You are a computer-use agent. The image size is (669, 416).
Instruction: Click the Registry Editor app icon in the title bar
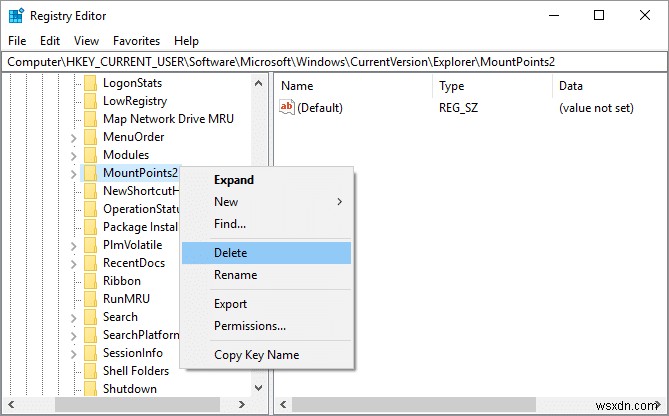[x=16, y=16]
